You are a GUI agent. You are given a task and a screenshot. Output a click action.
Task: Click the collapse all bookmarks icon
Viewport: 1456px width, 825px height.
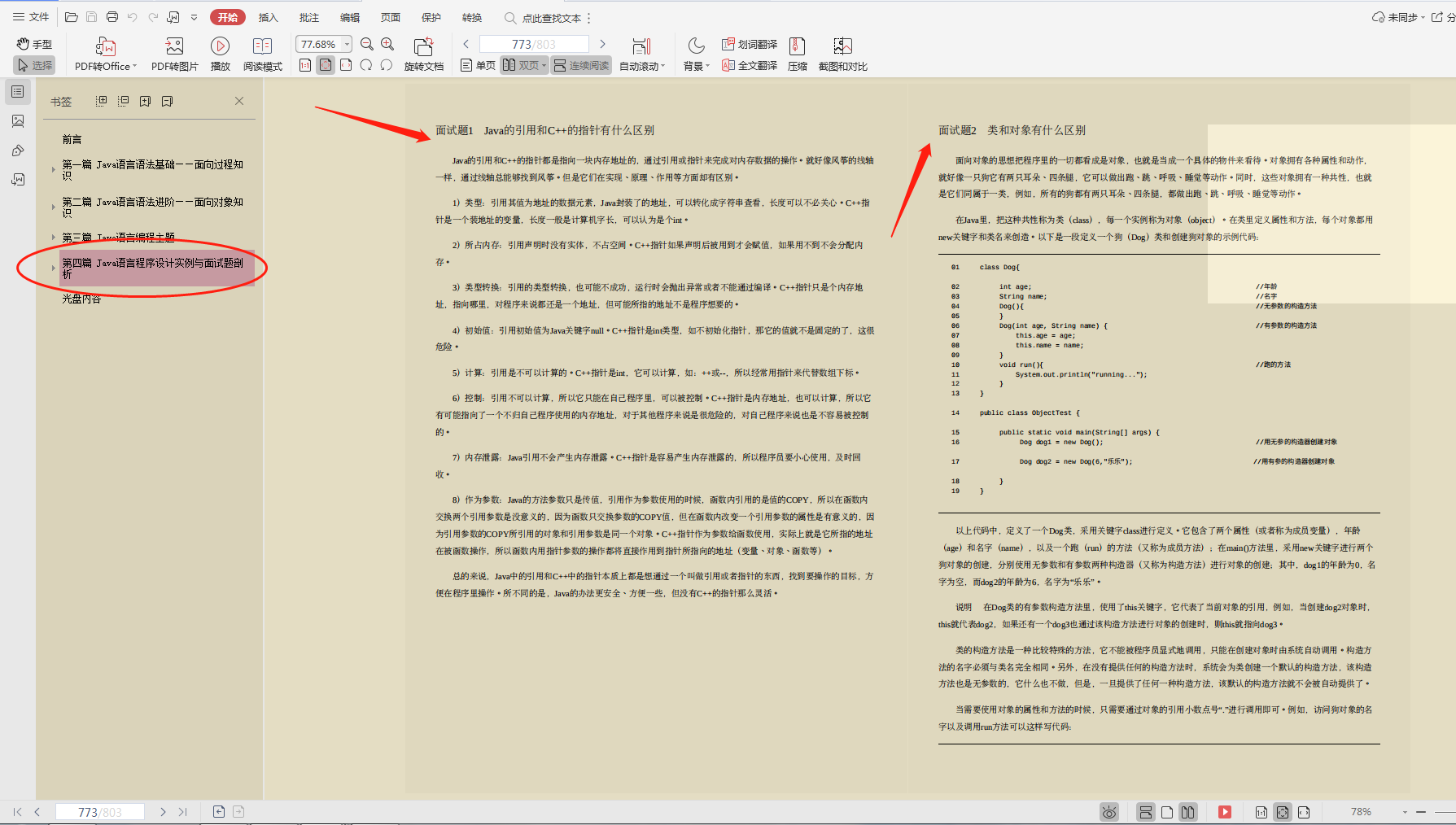coord(124,101)
